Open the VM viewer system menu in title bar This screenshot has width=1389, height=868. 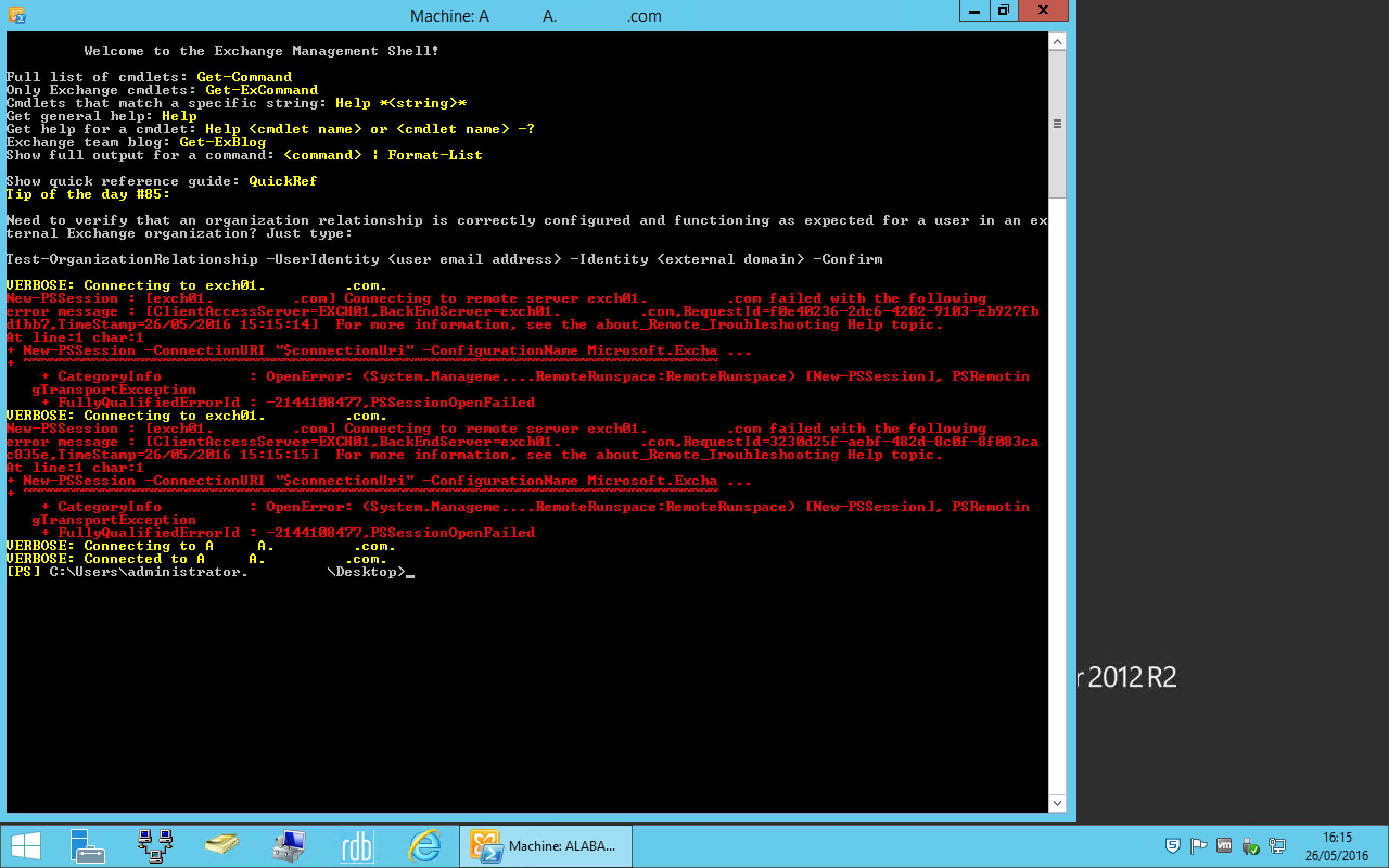pyautogui.click(x=17, y=16)
